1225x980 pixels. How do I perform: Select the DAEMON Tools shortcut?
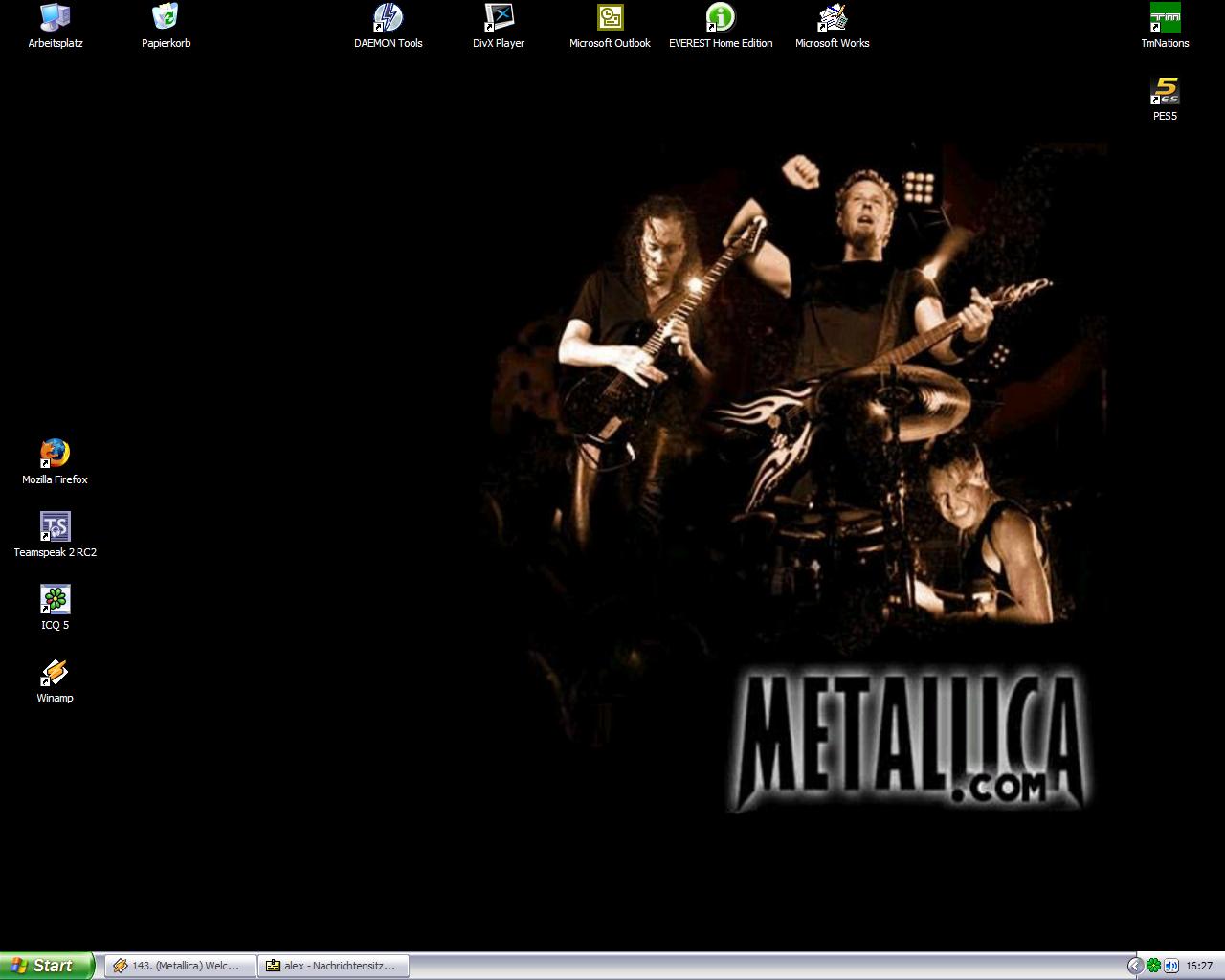pyautogui.click(x=388, y=26)
